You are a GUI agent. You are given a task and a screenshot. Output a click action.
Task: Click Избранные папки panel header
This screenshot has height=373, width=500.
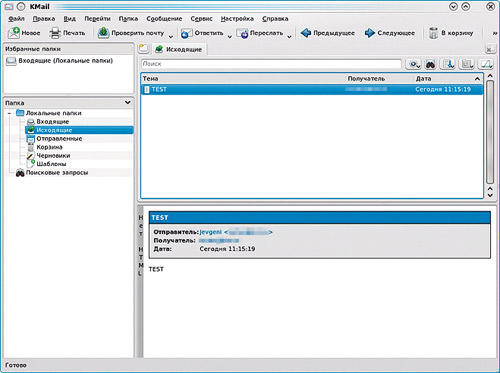coord(68,49)
